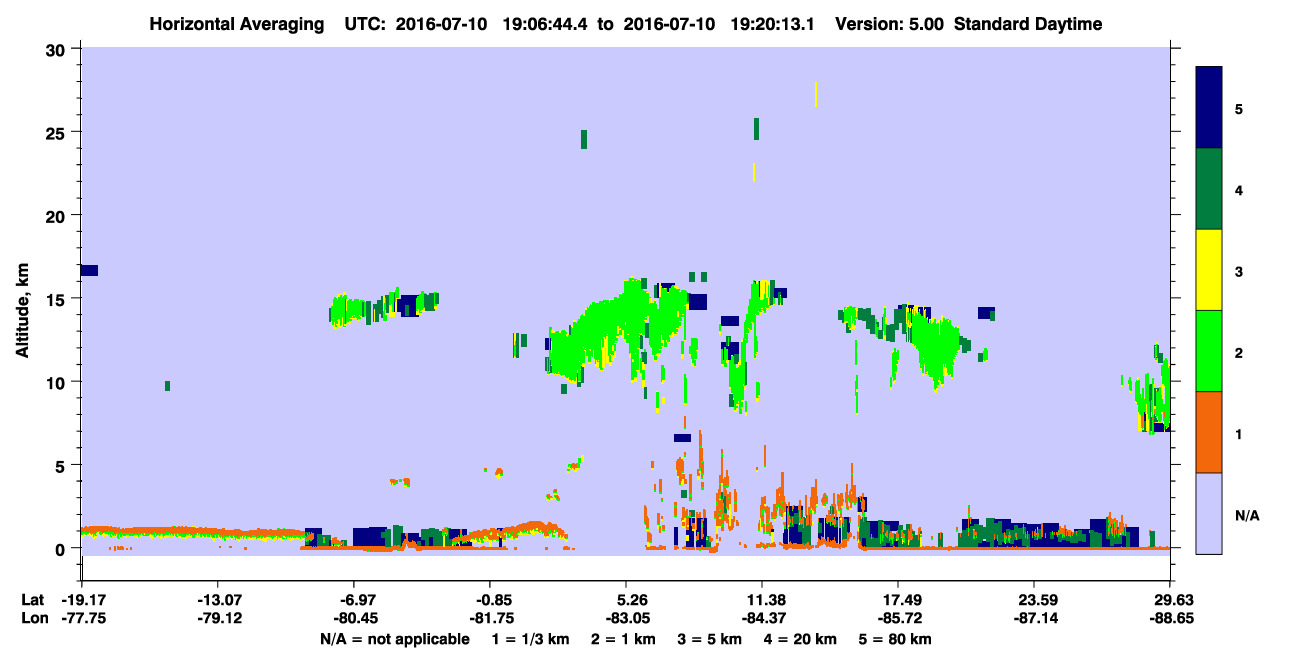Click longitude value -77.75
The height and width of the screenshot is (667, 1300).
coord(82,619)
